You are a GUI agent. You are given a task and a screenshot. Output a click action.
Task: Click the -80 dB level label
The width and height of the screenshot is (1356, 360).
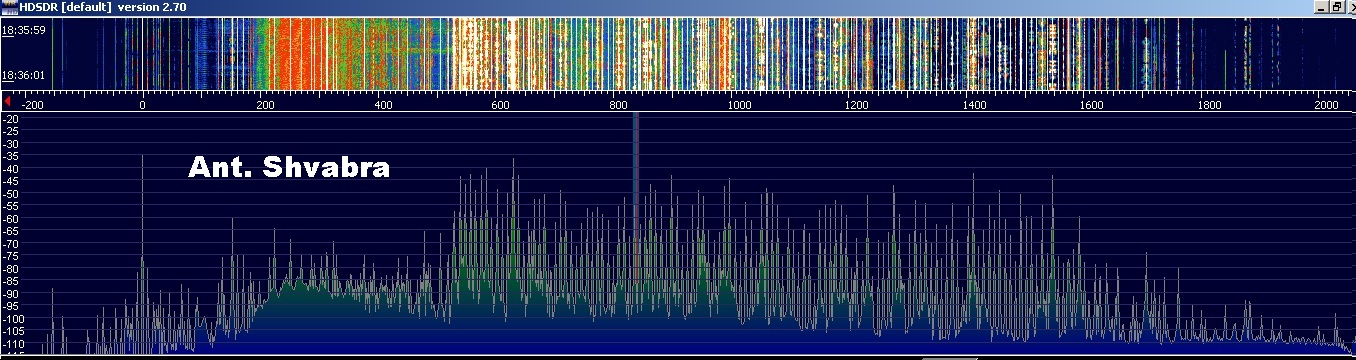tap(12, 269)
